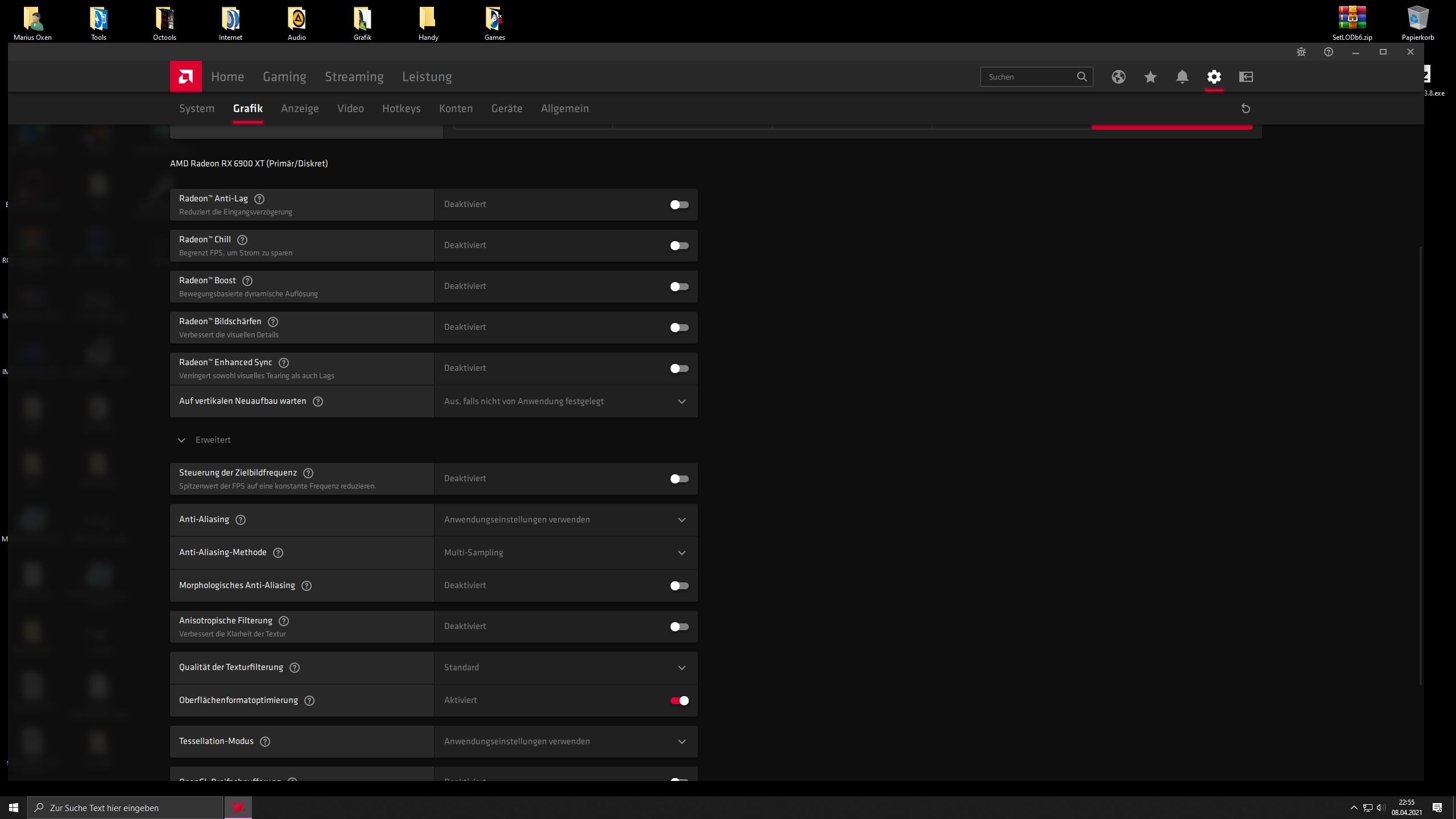Viewport: 1456px width, 819px height.
Task: Open the help question mark icon in title bar
Action: [1328, 52]
